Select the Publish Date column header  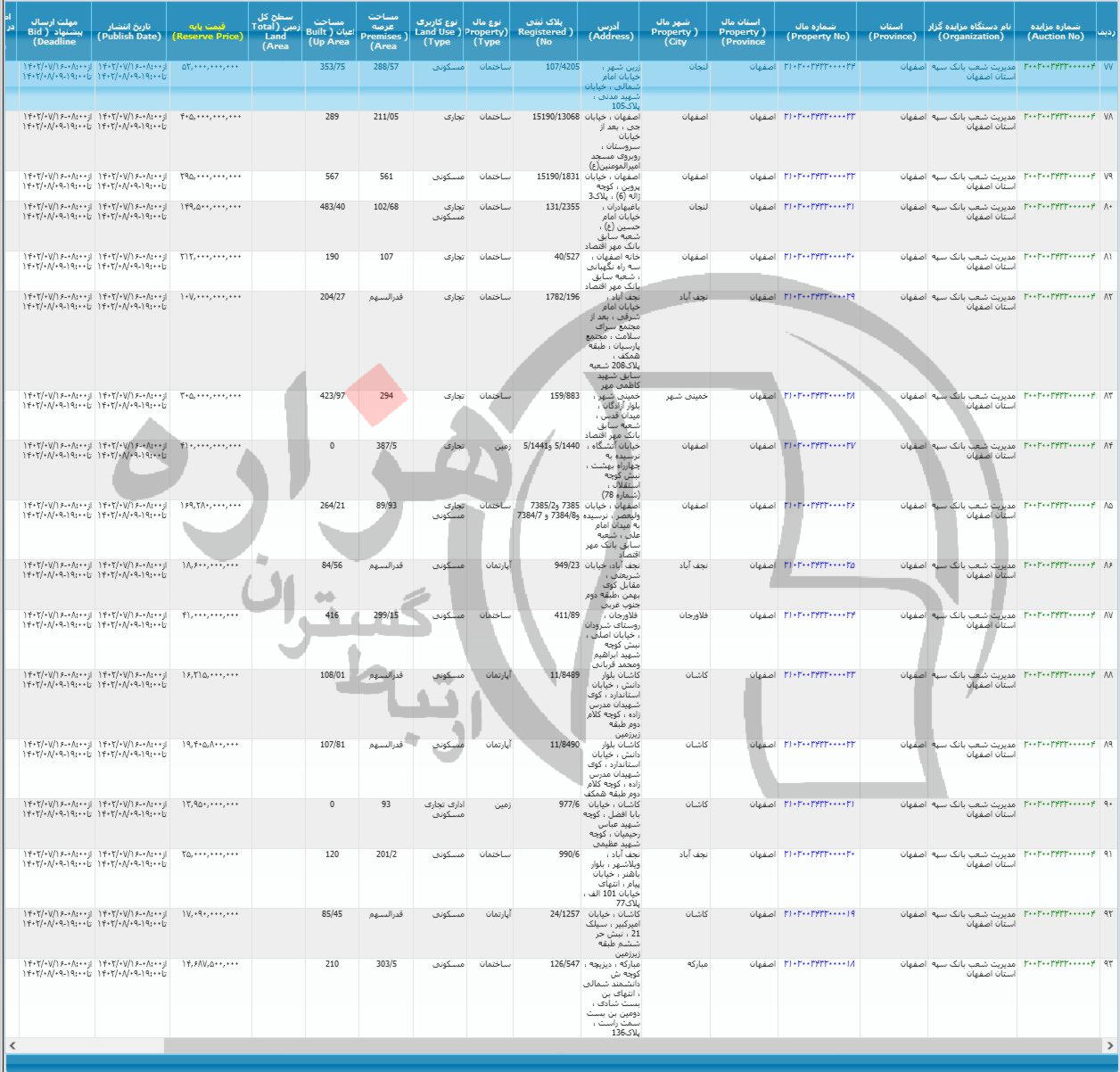tap(130, 32)
